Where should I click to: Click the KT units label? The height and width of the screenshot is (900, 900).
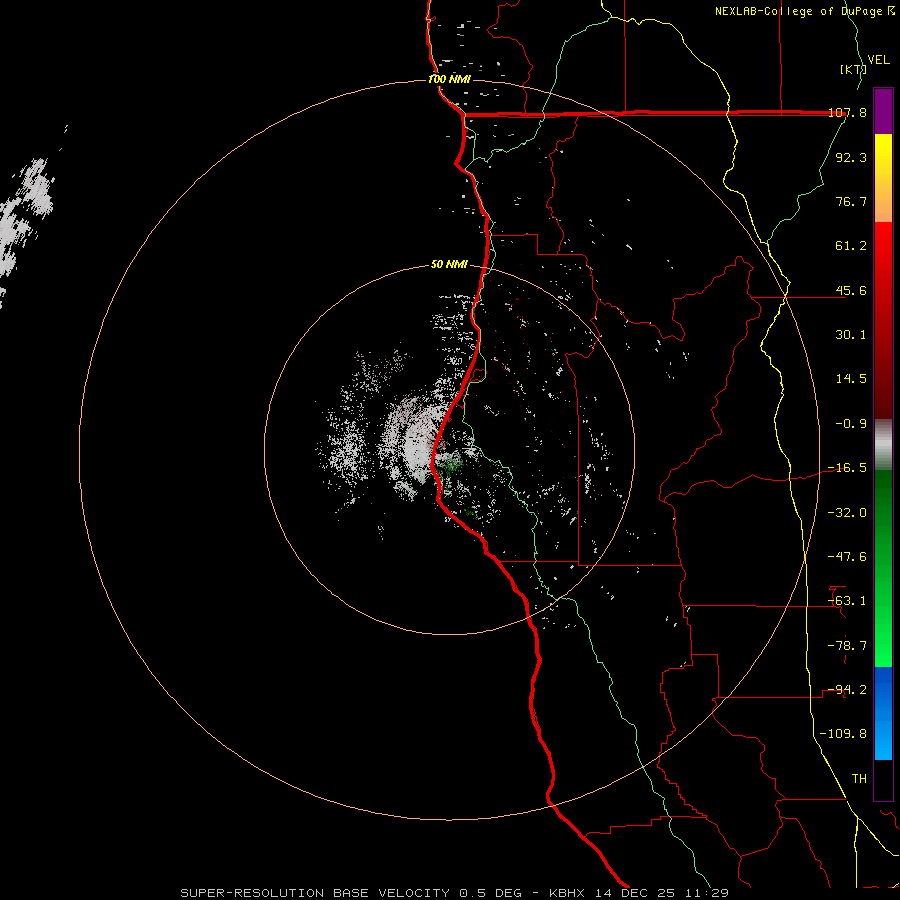click(x=853, y=69)
